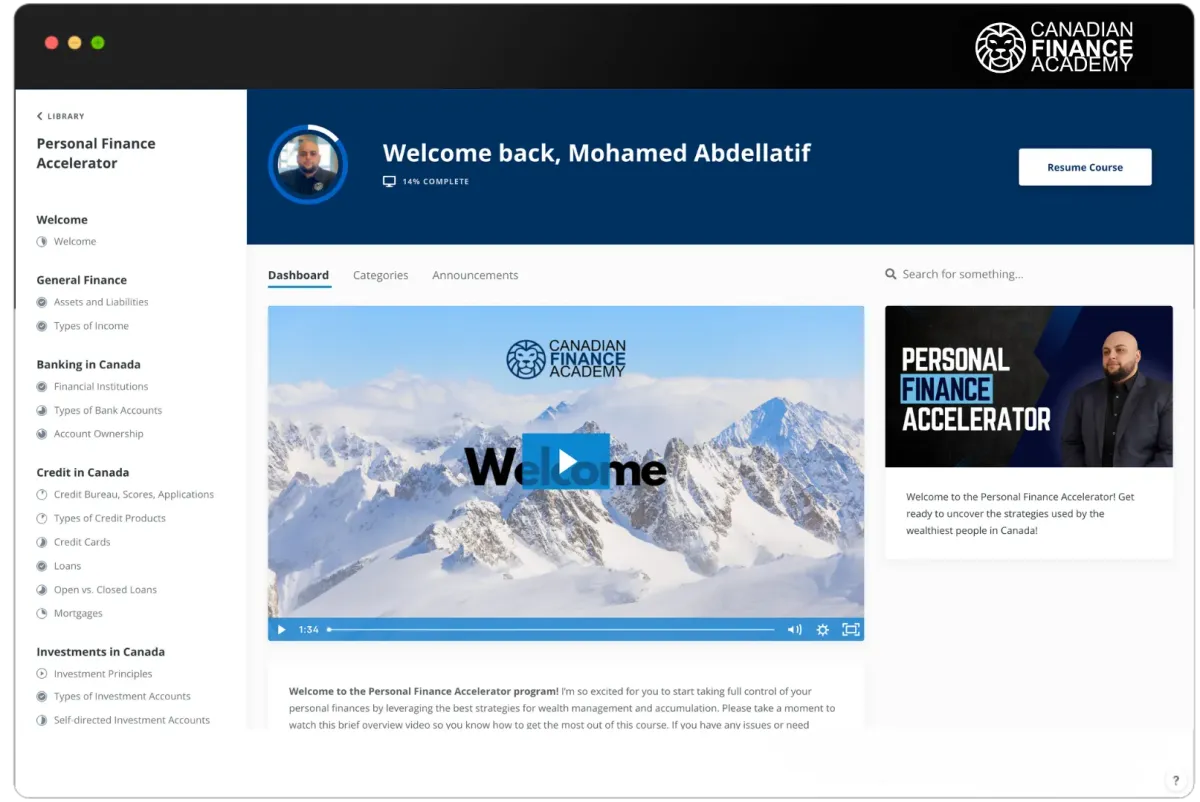This screenshot has width=1200, height=802.
Task: Click the progress icon beside Mortgages
Action: click(x=42, y=614)
